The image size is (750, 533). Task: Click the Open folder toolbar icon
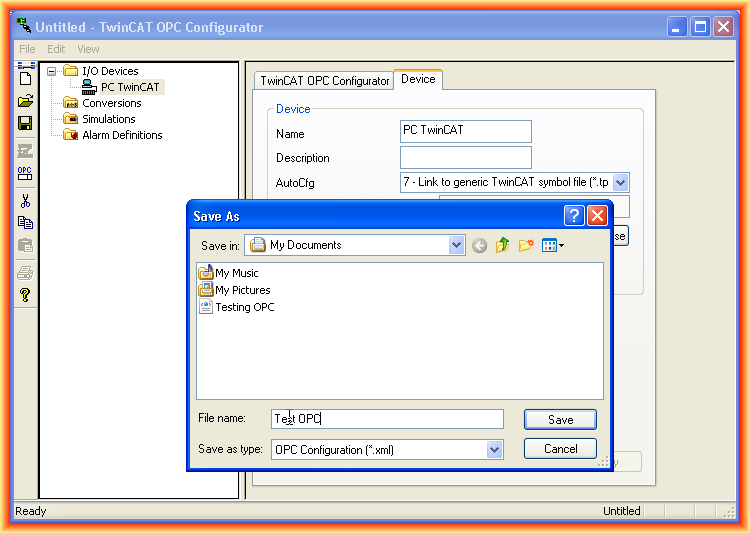click(x=25, y=101)
